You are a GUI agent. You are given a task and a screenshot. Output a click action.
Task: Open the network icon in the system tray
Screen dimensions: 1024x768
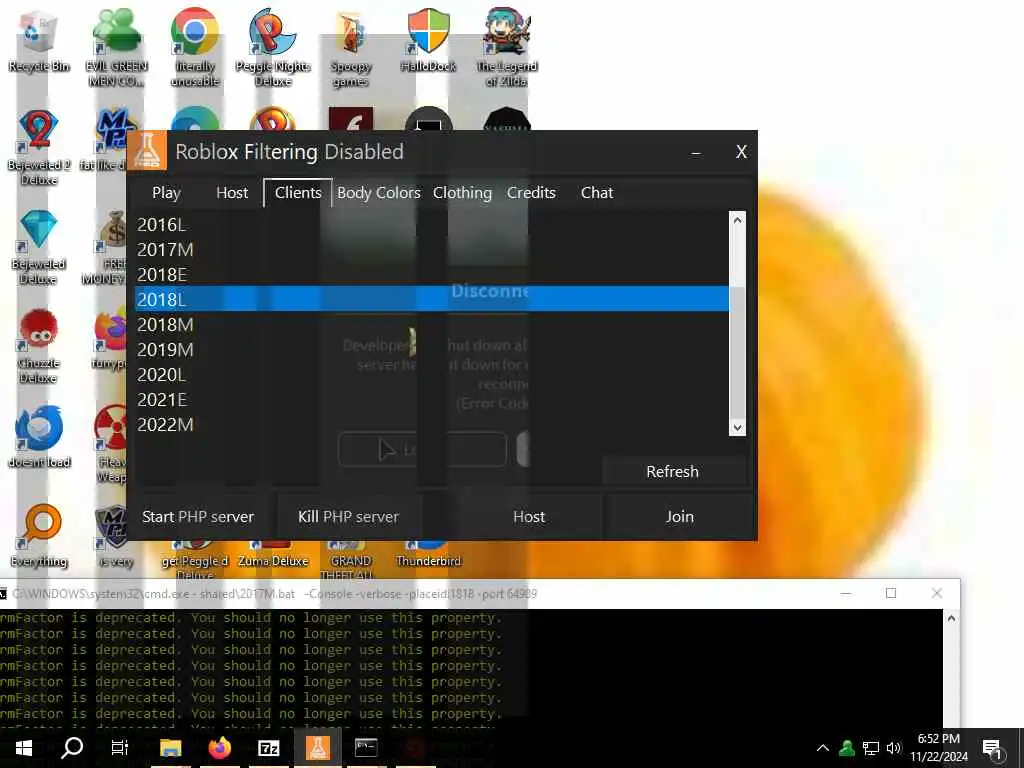tap(871, 748)
